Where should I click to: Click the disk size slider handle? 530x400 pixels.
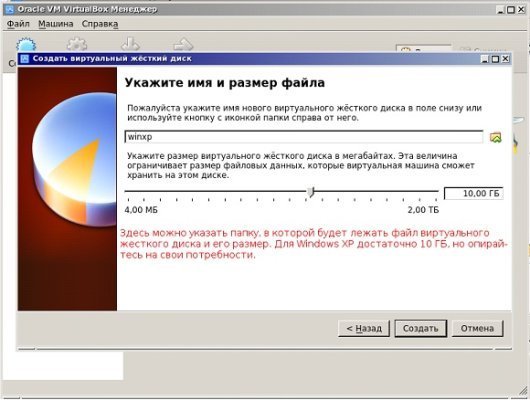311,192
